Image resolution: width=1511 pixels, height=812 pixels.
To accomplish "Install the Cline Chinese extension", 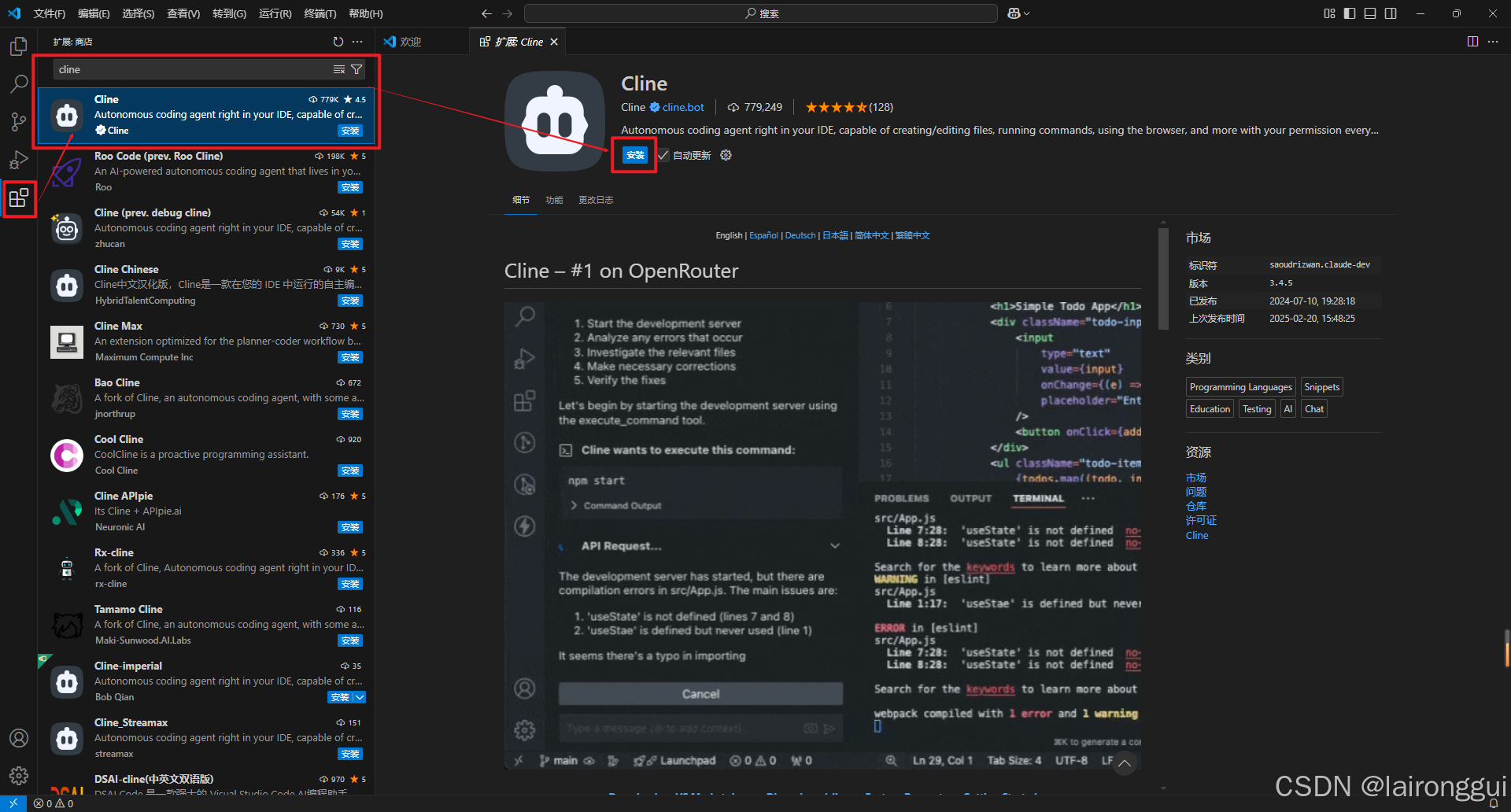I will point(350,301).
